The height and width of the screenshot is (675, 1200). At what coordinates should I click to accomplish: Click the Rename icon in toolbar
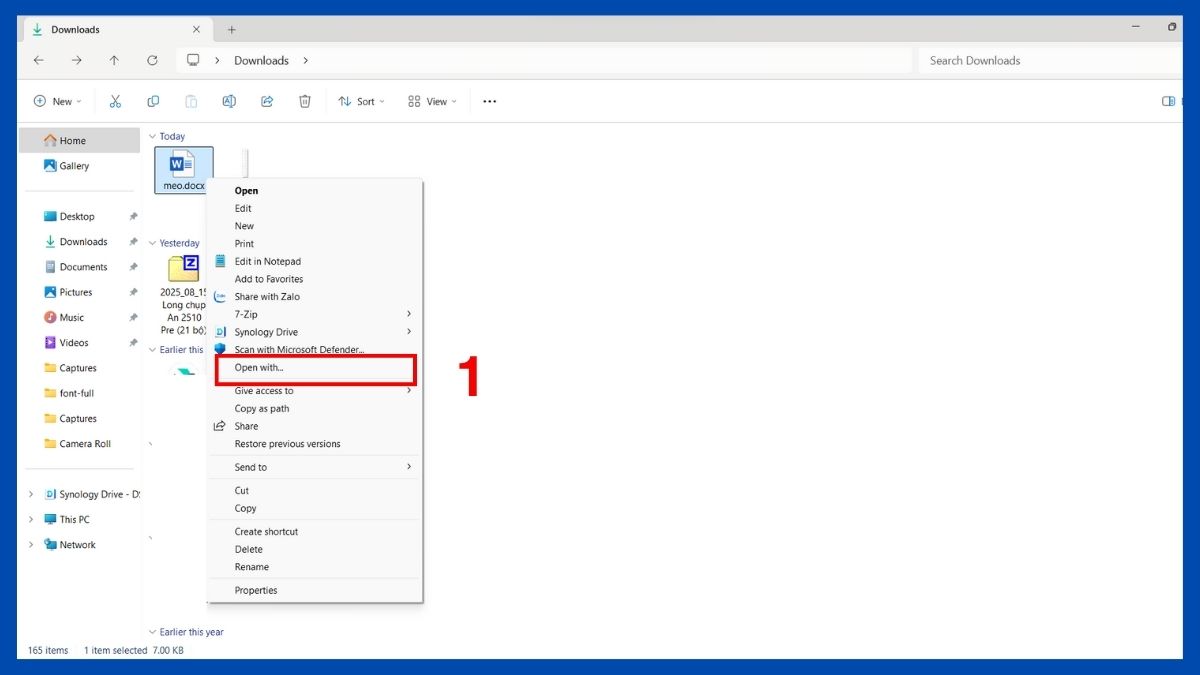229,101
